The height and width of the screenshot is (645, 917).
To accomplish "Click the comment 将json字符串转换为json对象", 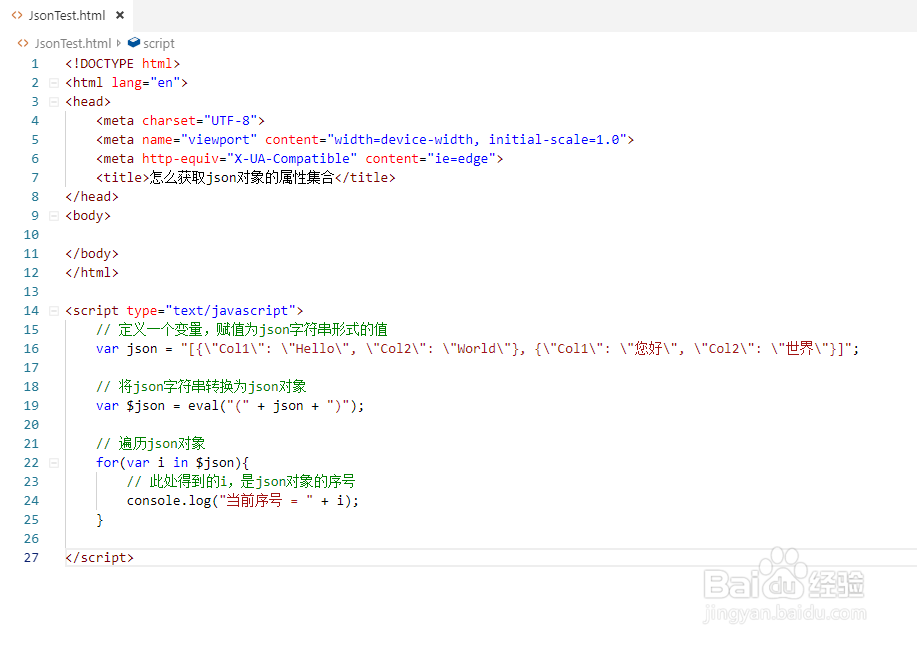I will pyautogui.click(x=201, y=387).
